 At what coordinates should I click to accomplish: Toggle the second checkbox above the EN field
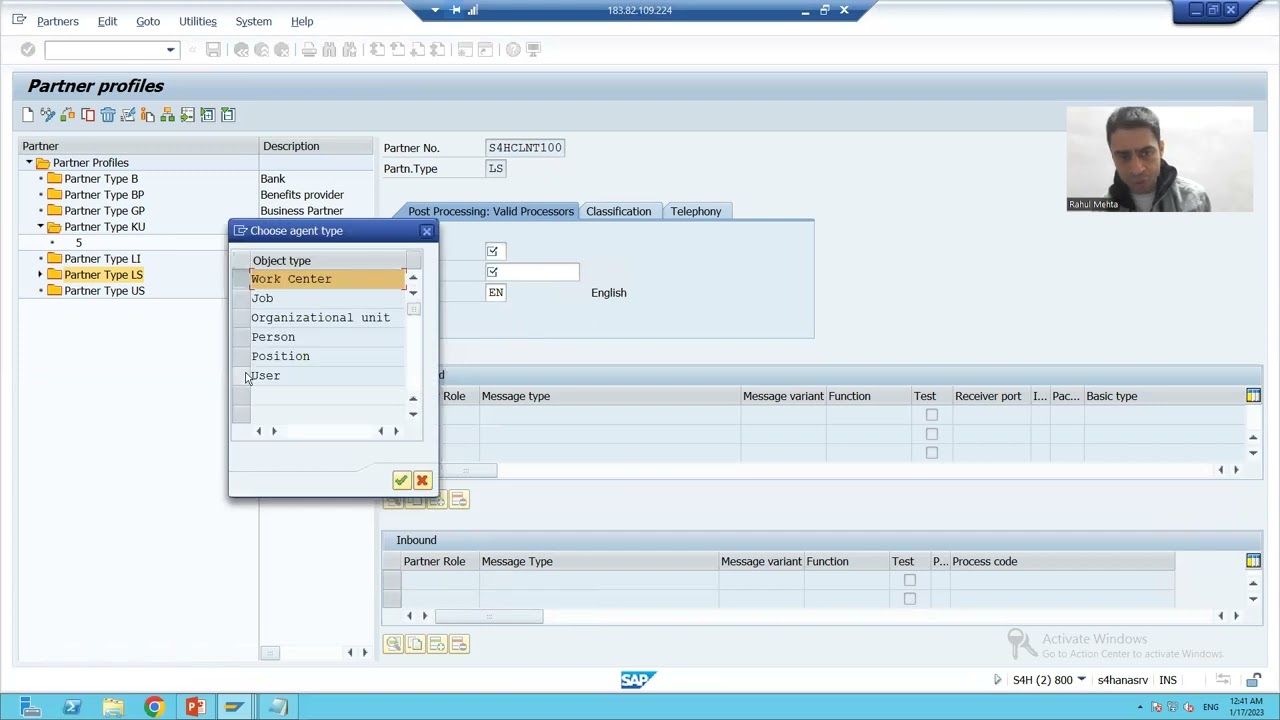(x=492, y=272)
